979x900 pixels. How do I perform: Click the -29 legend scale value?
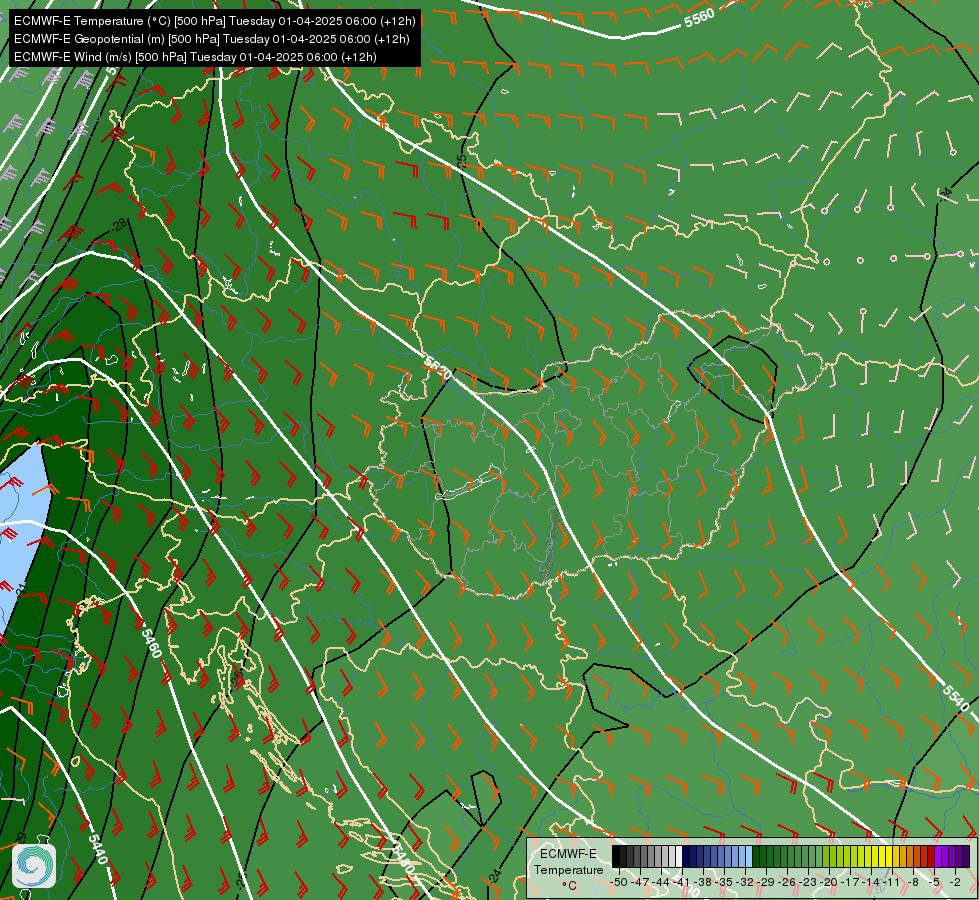click(x=766, y=882)
